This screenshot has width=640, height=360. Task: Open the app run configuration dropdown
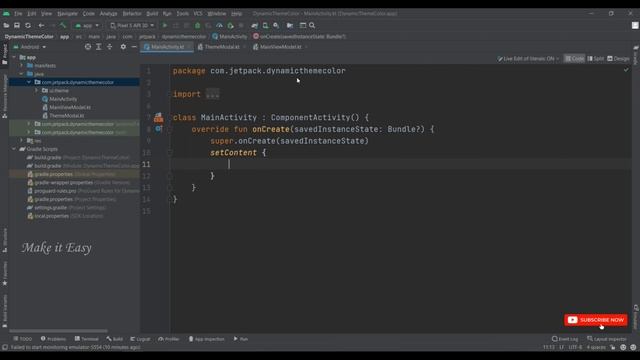pyautogui.click(x=87, y=25)
